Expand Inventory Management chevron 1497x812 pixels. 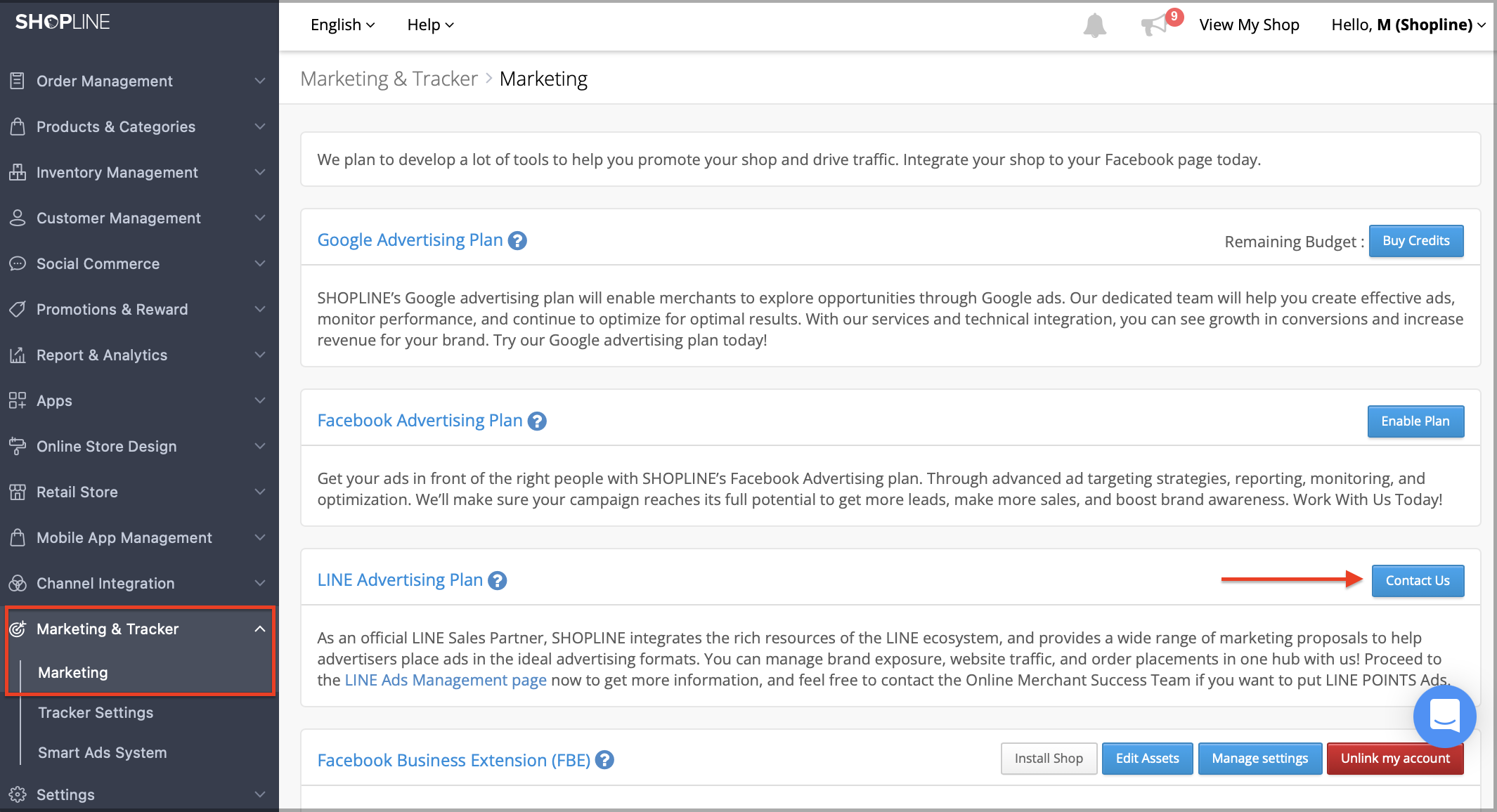(x=260, y=172)
